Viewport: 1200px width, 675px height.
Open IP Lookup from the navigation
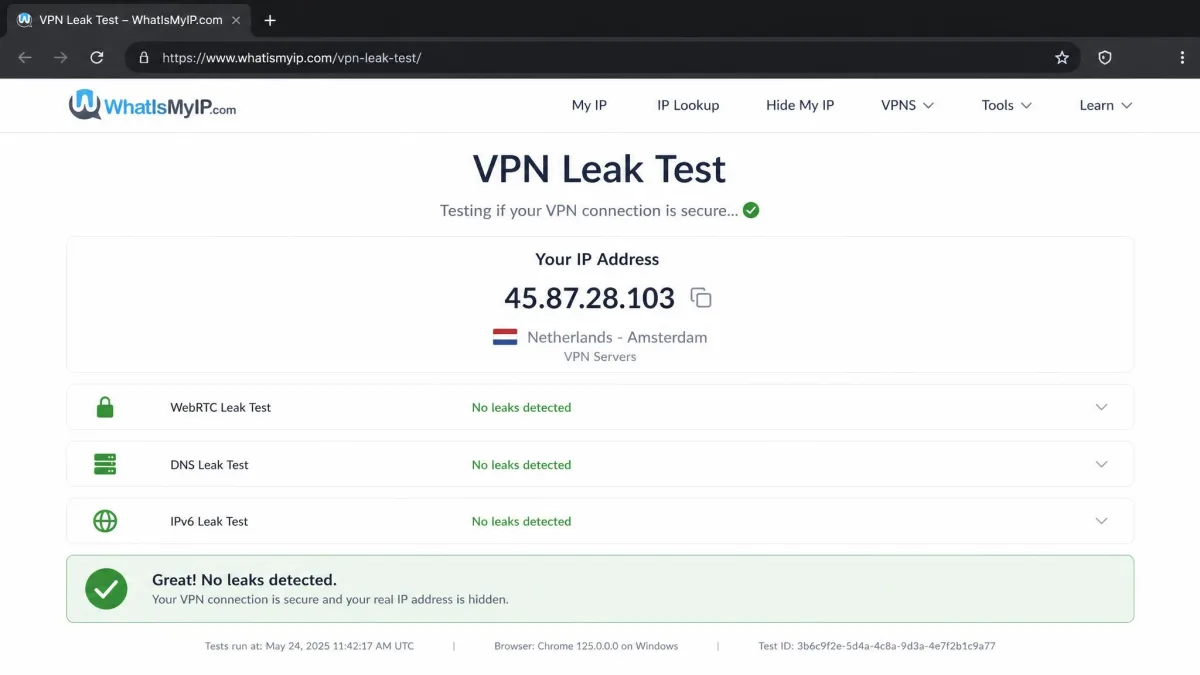pos(688,105)
